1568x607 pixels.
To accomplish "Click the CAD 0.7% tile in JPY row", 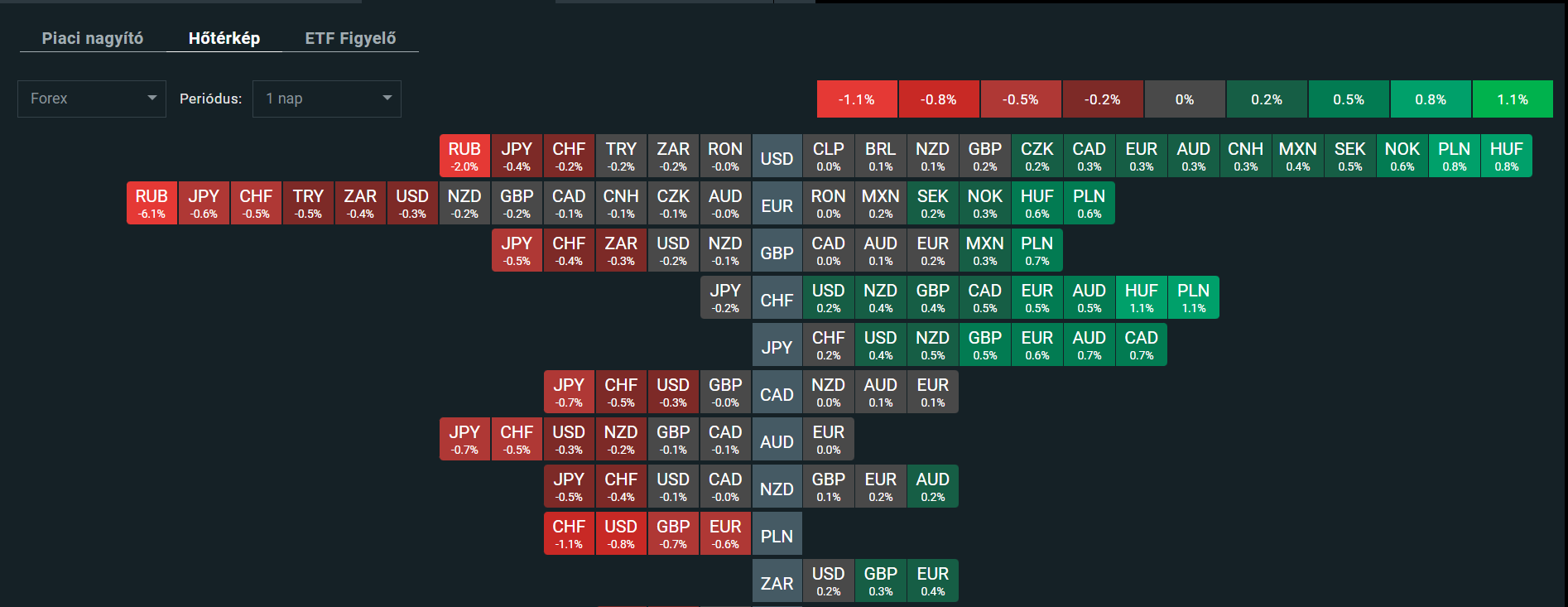I will click(1142, 344).
